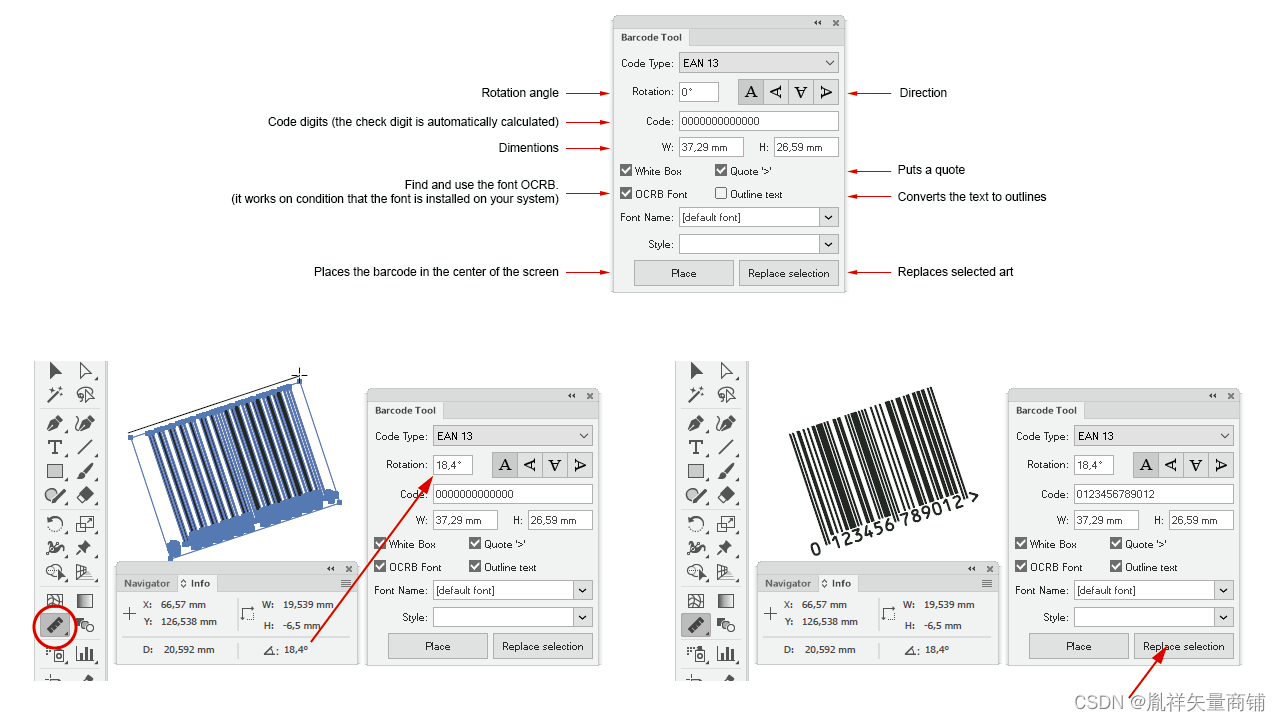Select Direct Selection tool beside blue barcode
Screen dimensions: 1281x721
85,371
